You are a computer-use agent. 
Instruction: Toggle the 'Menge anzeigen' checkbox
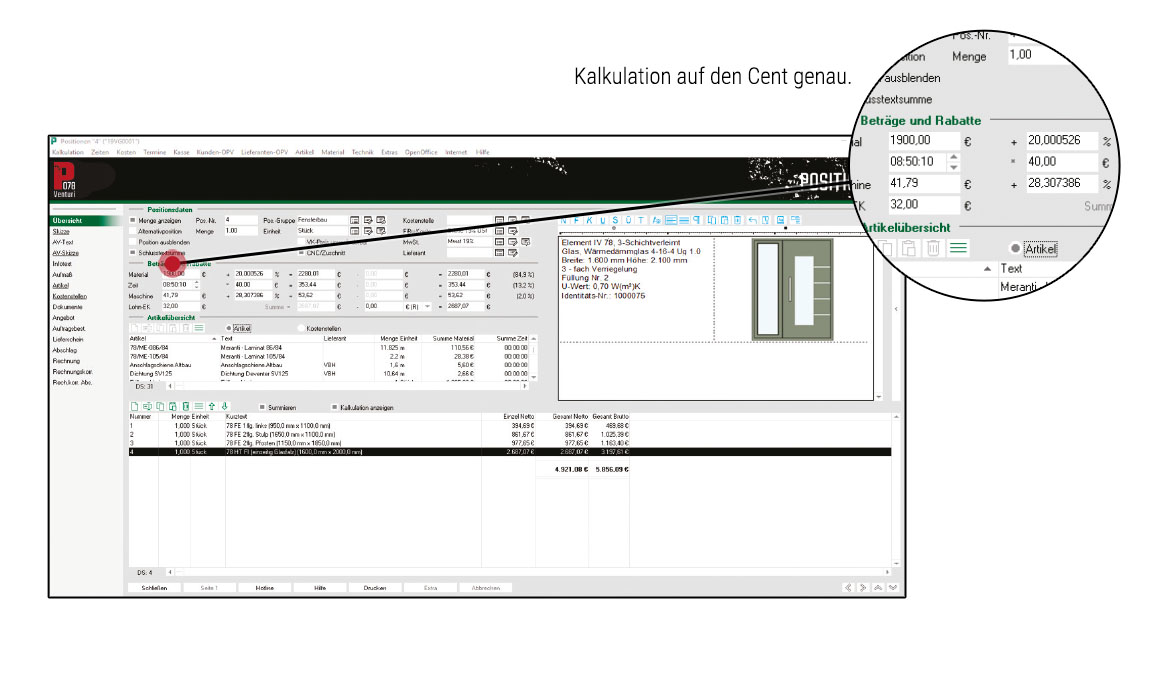[x=132, y=219]
